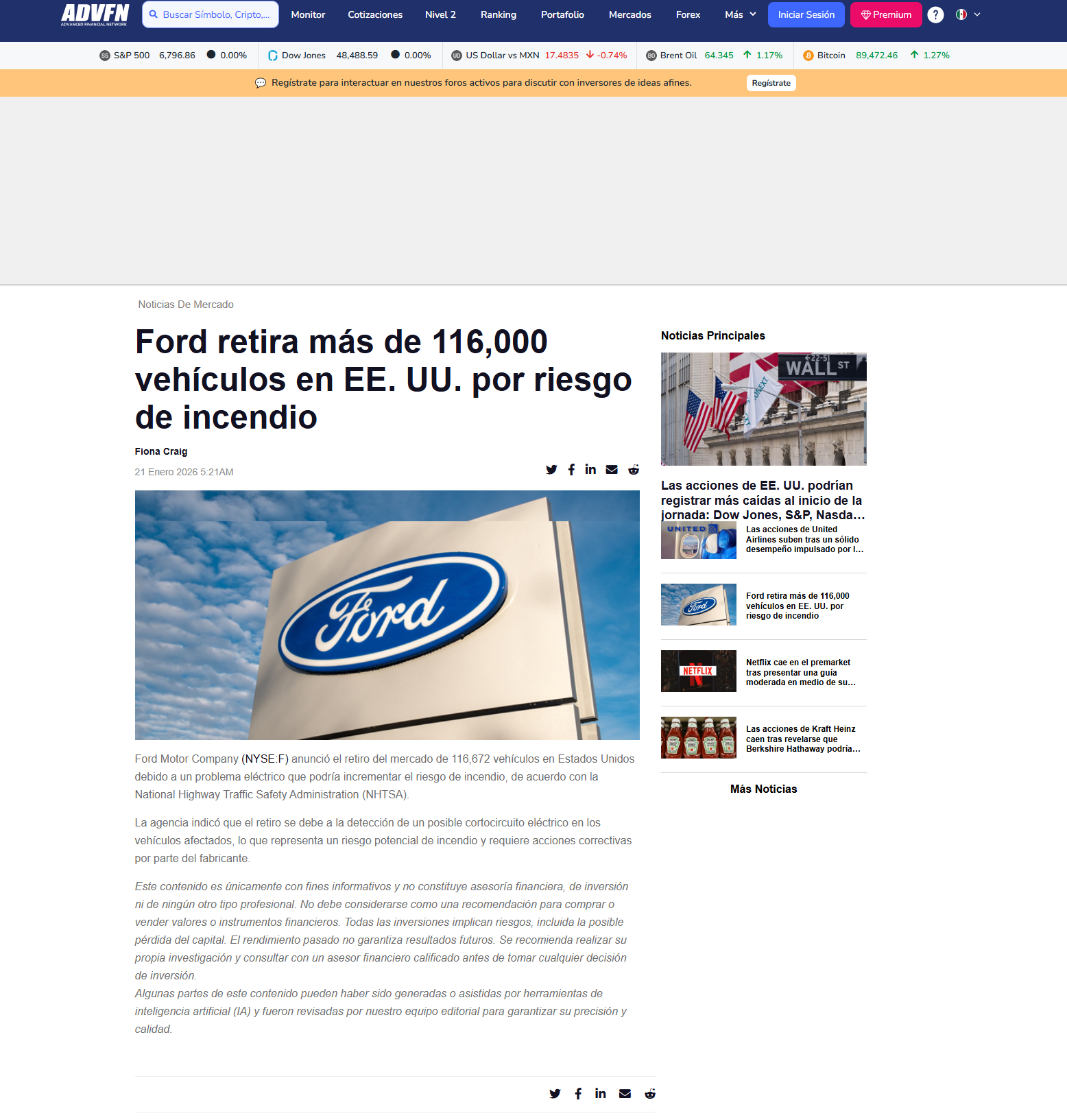This screenshot has height=1120, width=1067.
Task: Open the Portafolio menu item
Action: tap(562, 14)
